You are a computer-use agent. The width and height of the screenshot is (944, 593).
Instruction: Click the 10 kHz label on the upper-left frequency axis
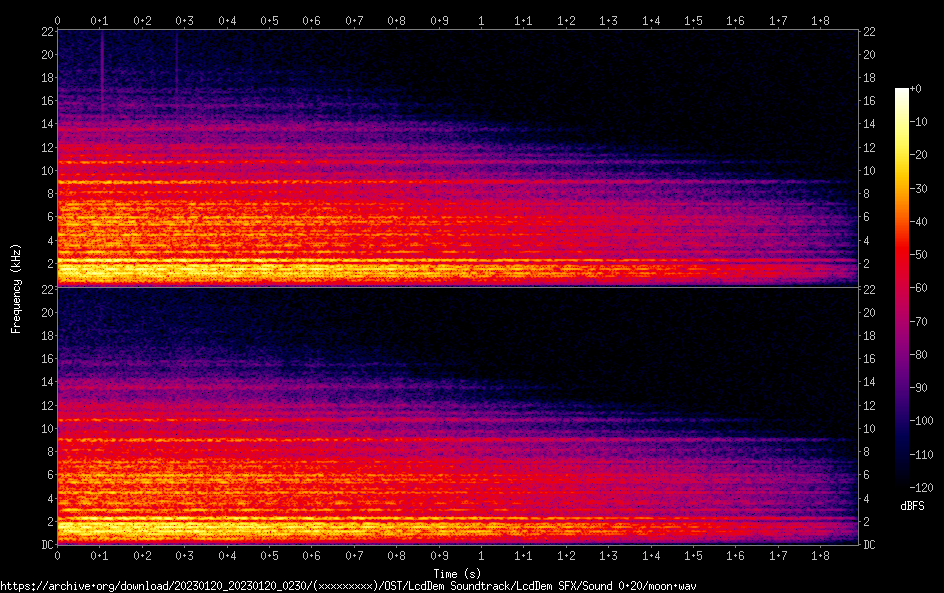[x=45, y=170]
